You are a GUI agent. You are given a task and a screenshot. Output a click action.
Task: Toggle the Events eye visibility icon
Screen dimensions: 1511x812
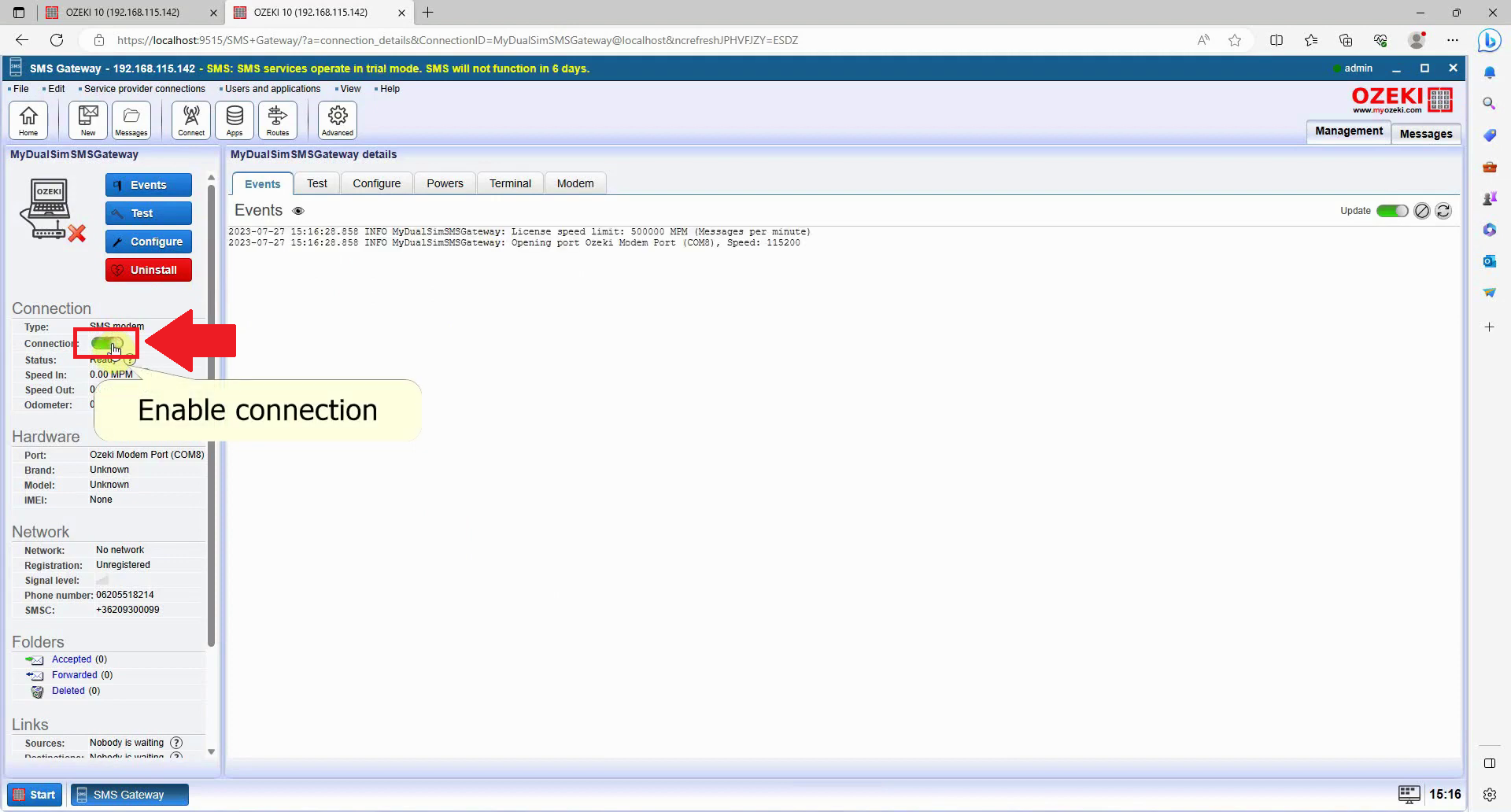(x=298, y=211)
